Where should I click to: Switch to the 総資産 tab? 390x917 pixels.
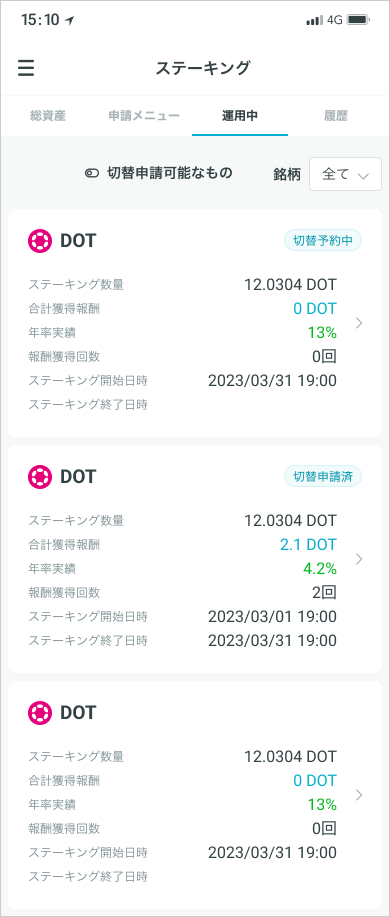[48, 116]
